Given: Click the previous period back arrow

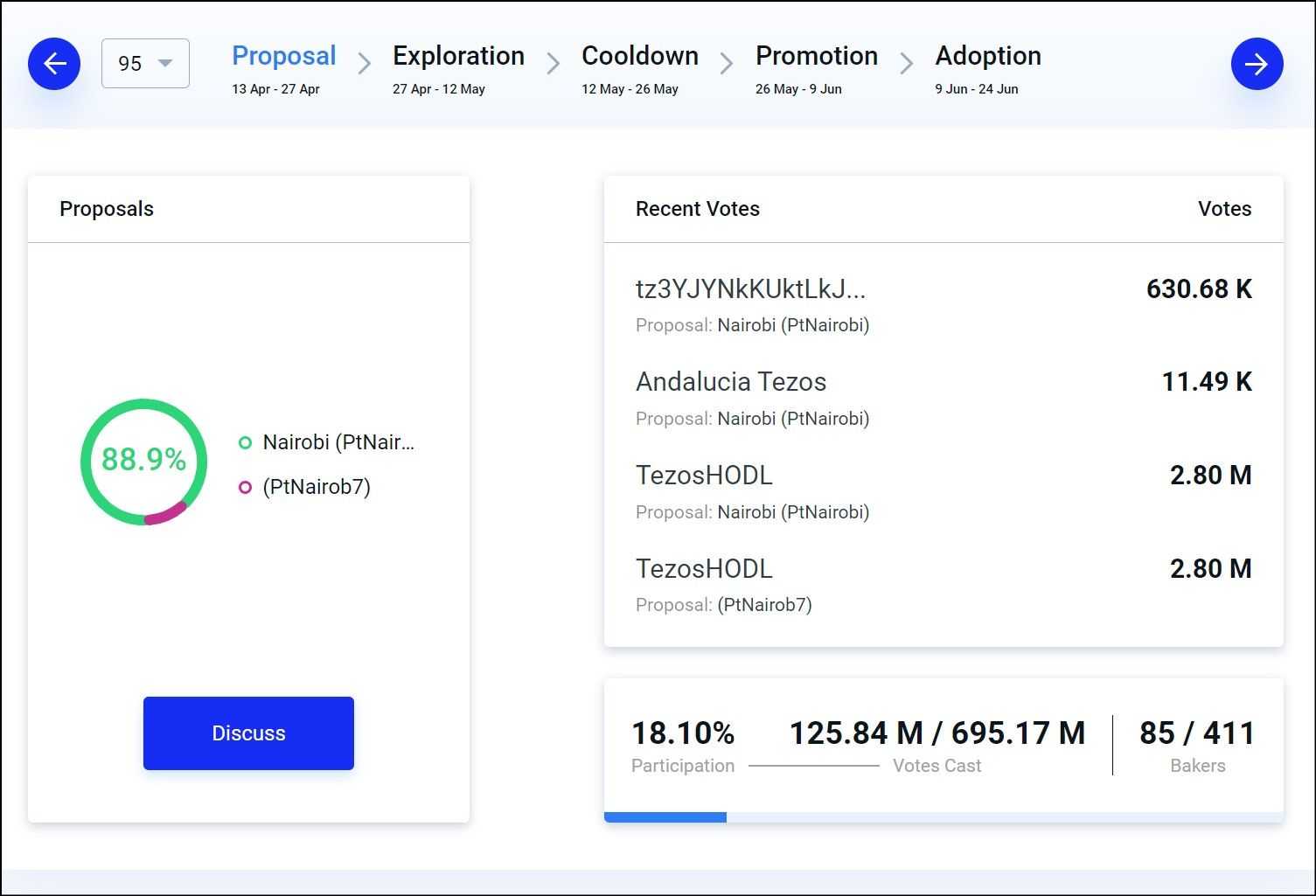Looking at the screenshot, I should pos(54,64).
